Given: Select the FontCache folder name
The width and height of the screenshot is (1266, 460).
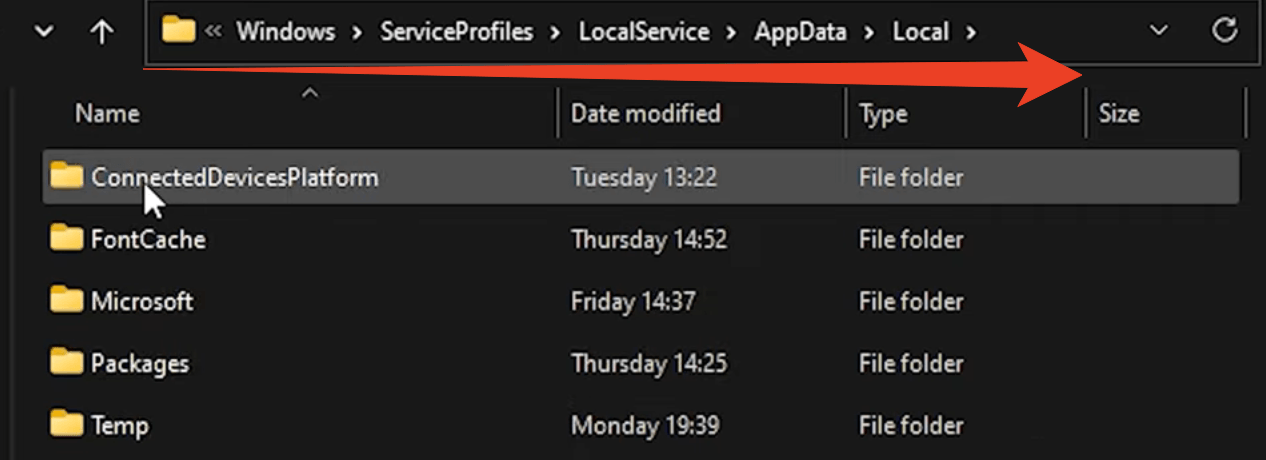Looking at the screenshot, I should point(148,240).
